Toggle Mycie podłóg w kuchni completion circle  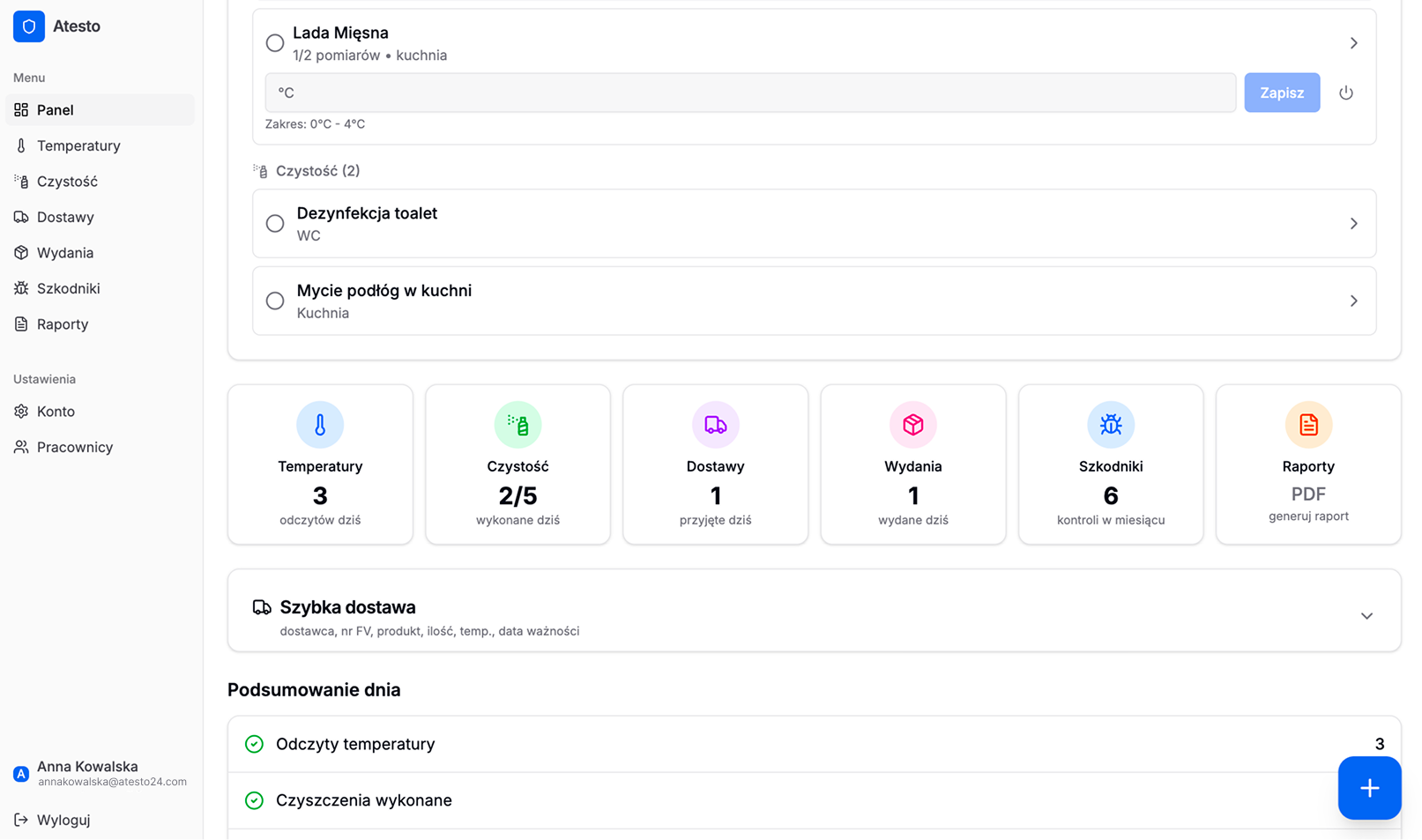[275, 301]
